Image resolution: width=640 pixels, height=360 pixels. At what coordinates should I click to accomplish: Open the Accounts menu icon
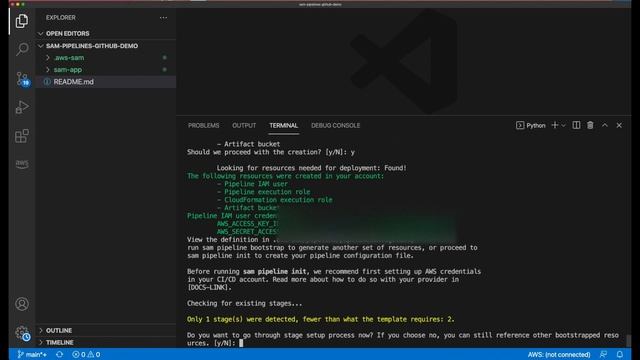point(22,304)
